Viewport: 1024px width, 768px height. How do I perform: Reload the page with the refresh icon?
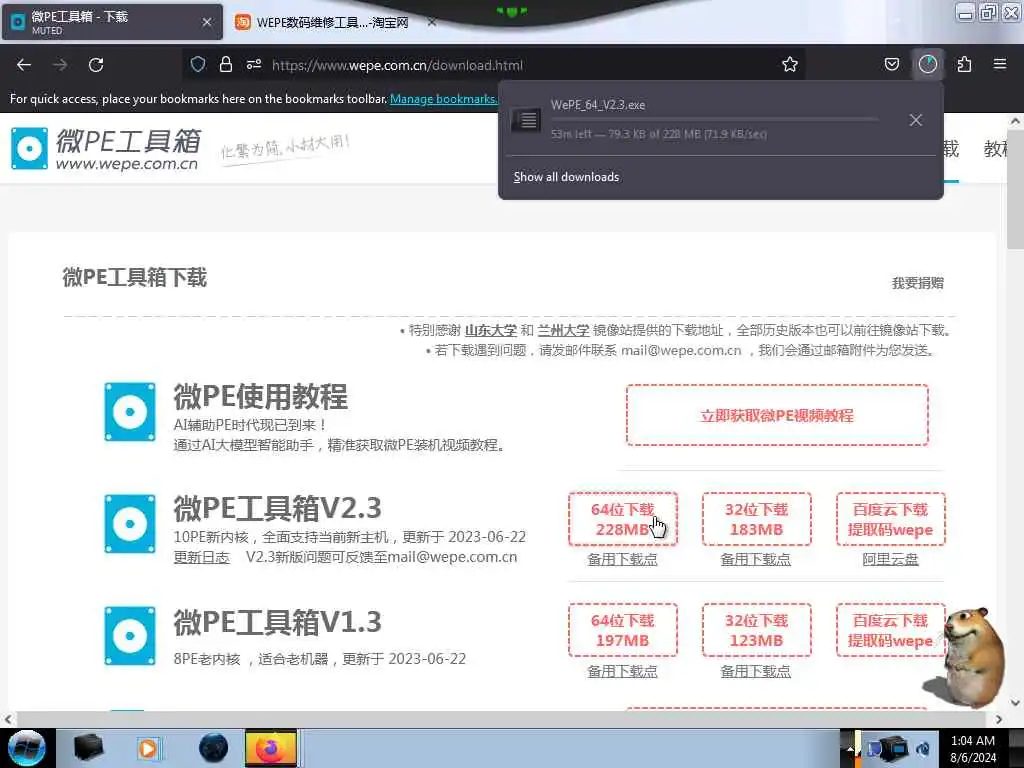[x=96, y=65]
